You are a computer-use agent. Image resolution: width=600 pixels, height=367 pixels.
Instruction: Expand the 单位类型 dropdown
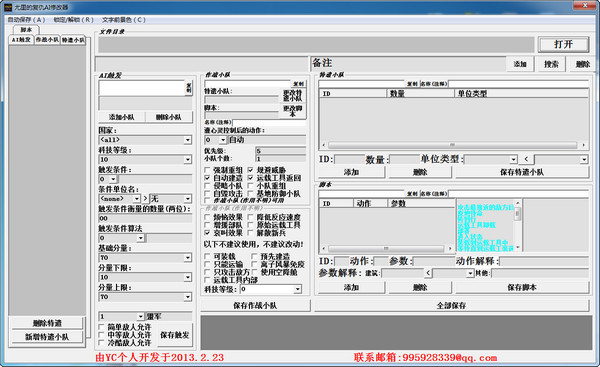coord(513,159)
